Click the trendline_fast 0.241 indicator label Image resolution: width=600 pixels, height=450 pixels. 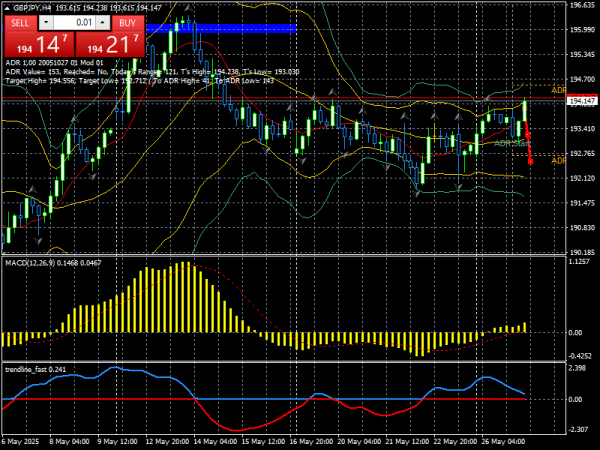click(x=35, y=369)
